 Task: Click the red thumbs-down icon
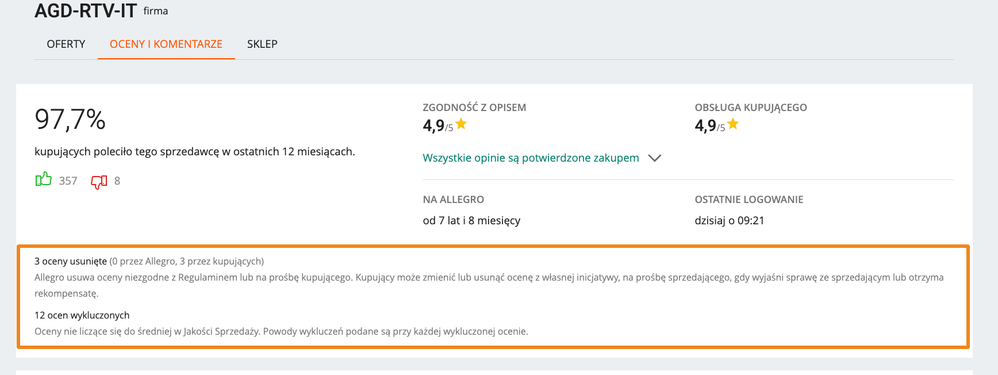tap(99, 181)
